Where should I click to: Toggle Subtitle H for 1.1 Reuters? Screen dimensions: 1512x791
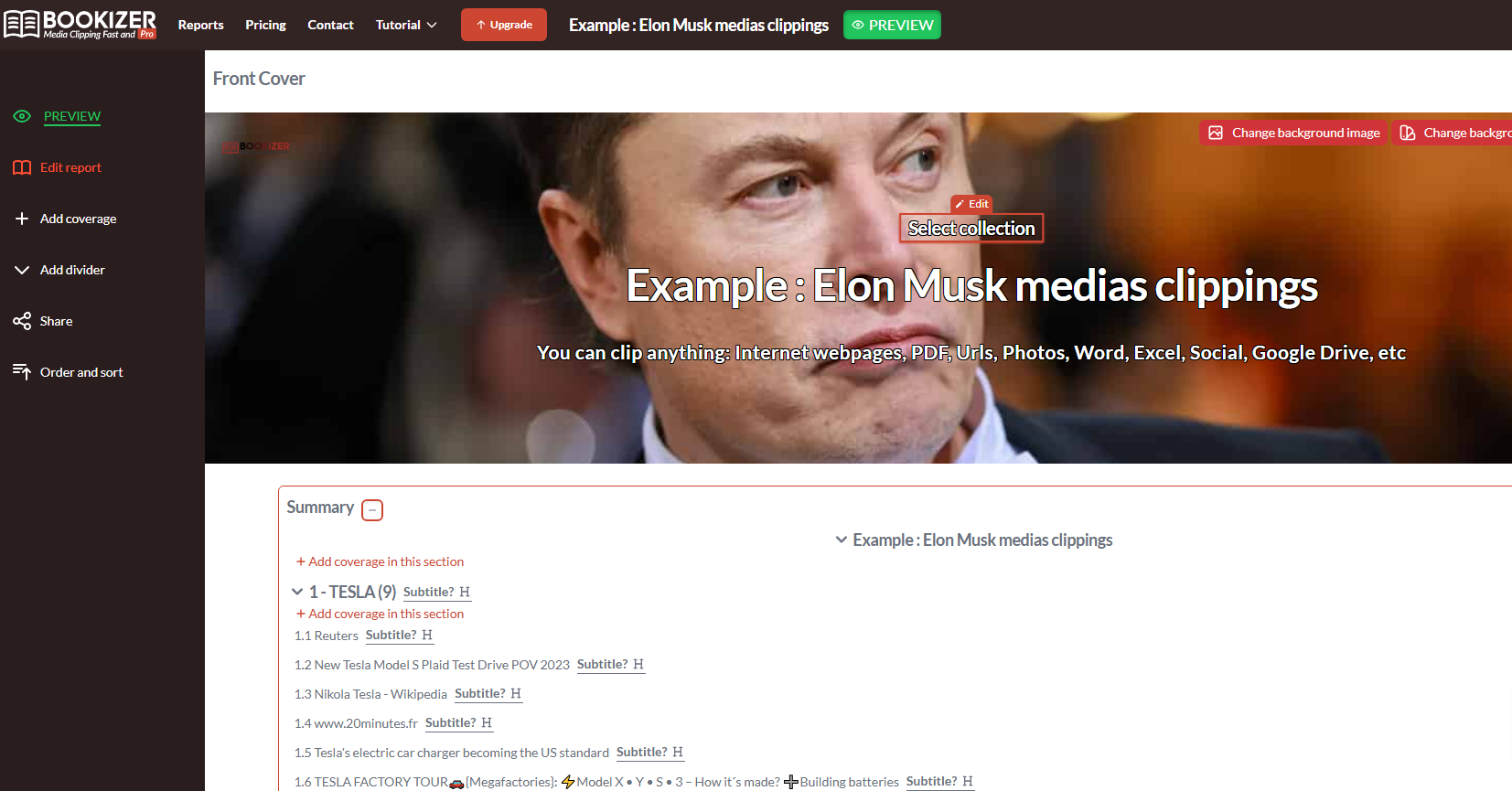[400, 636]
